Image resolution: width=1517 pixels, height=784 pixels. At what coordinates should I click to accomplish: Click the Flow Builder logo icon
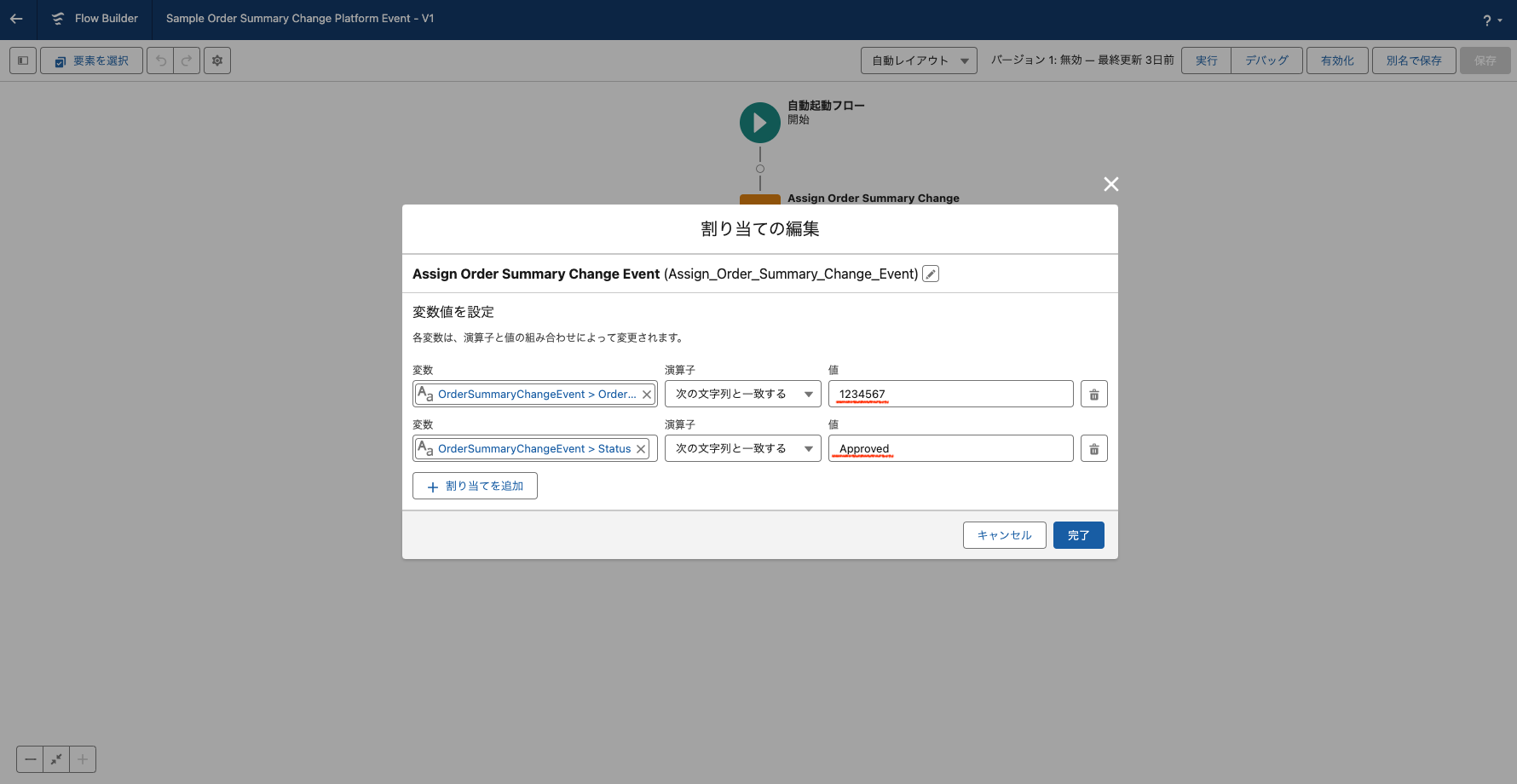(x=58, y=19)
